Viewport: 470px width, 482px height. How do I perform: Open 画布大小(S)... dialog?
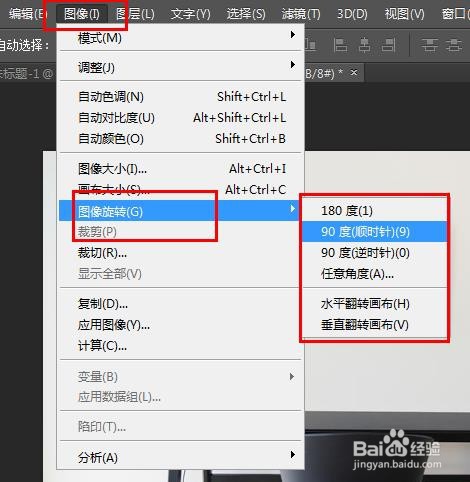coord(180,190)
